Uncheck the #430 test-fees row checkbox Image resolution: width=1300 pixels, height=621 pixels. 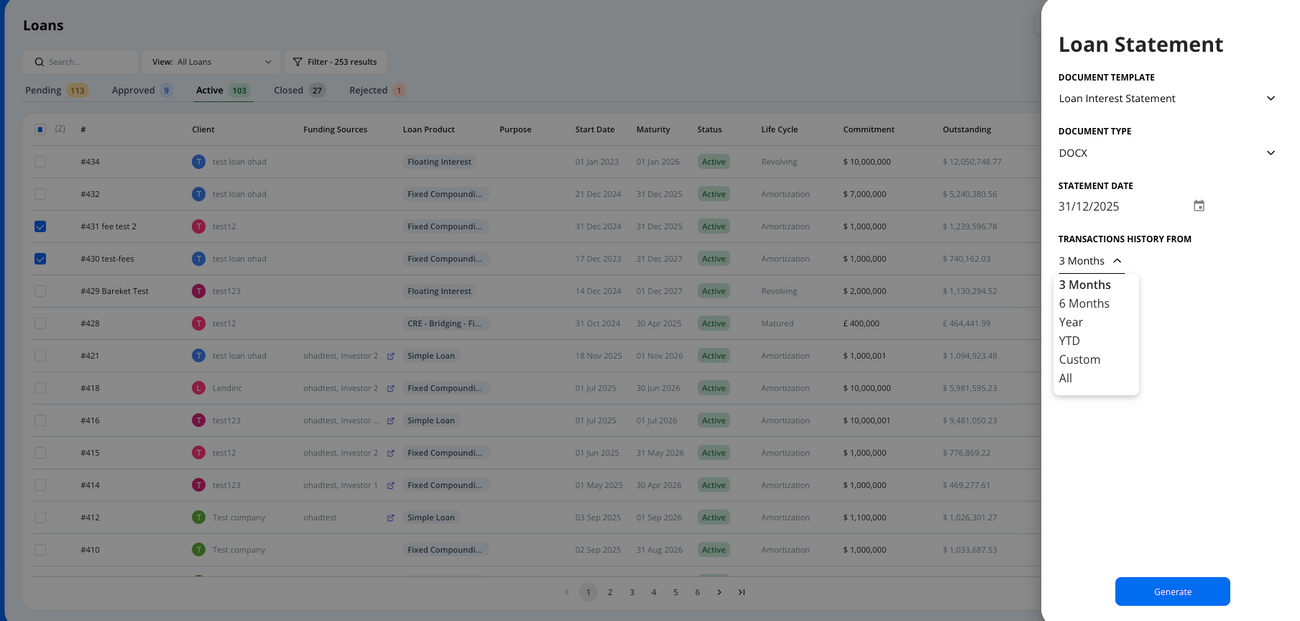pos(40,258)
